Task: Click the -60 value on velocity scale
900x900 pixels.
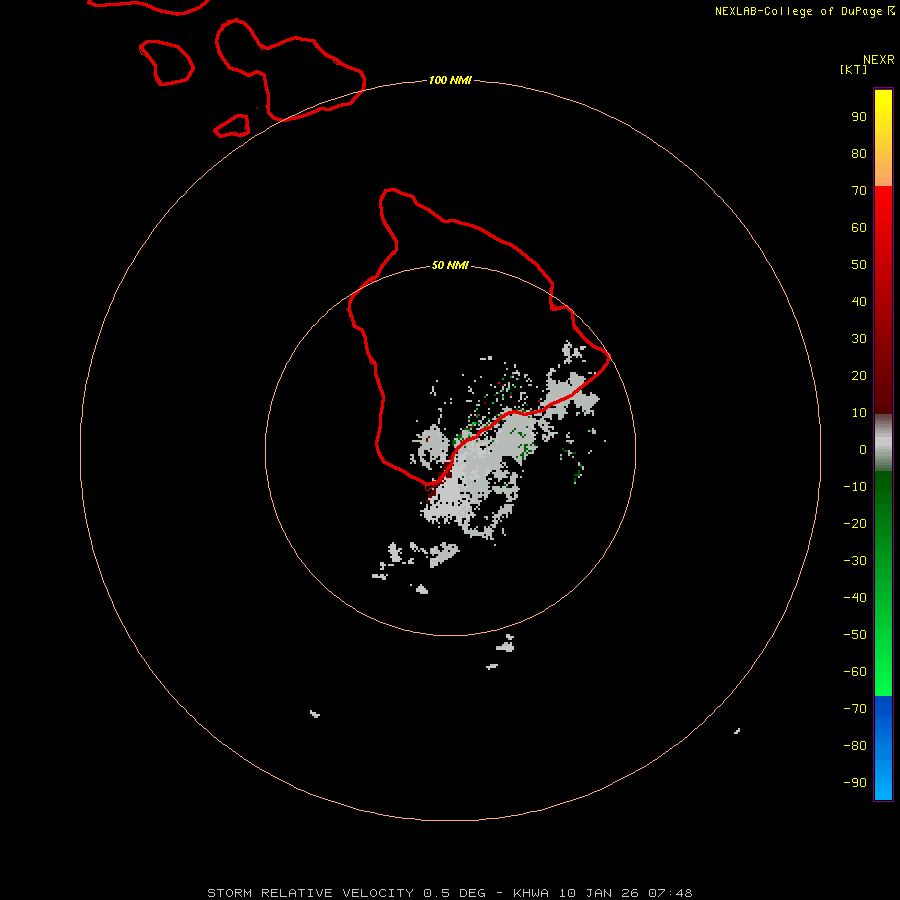Action: pyautogui.click(x=855, y=672)
